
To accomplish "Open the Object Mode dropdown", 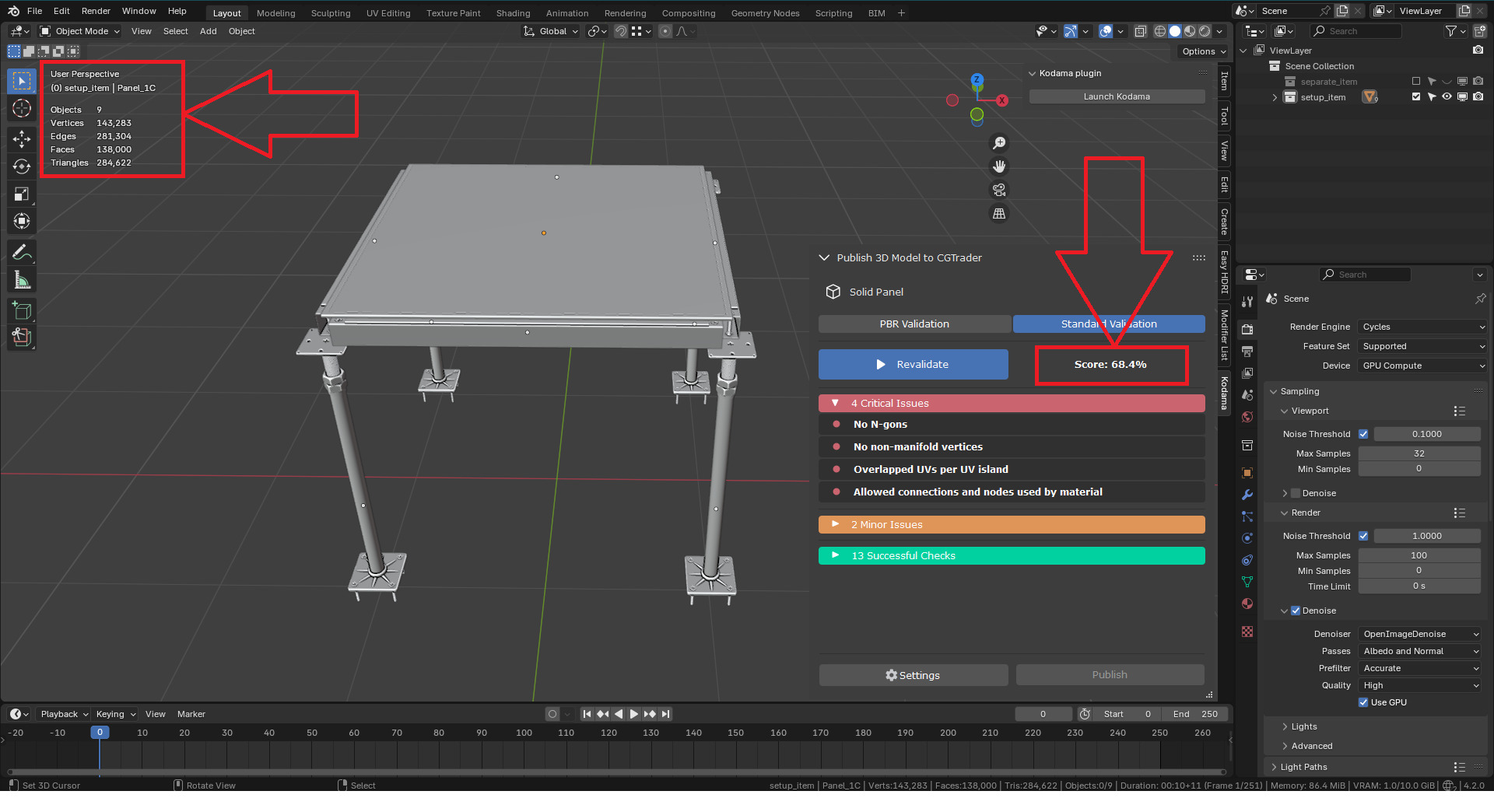I will (x=80, y=31).
